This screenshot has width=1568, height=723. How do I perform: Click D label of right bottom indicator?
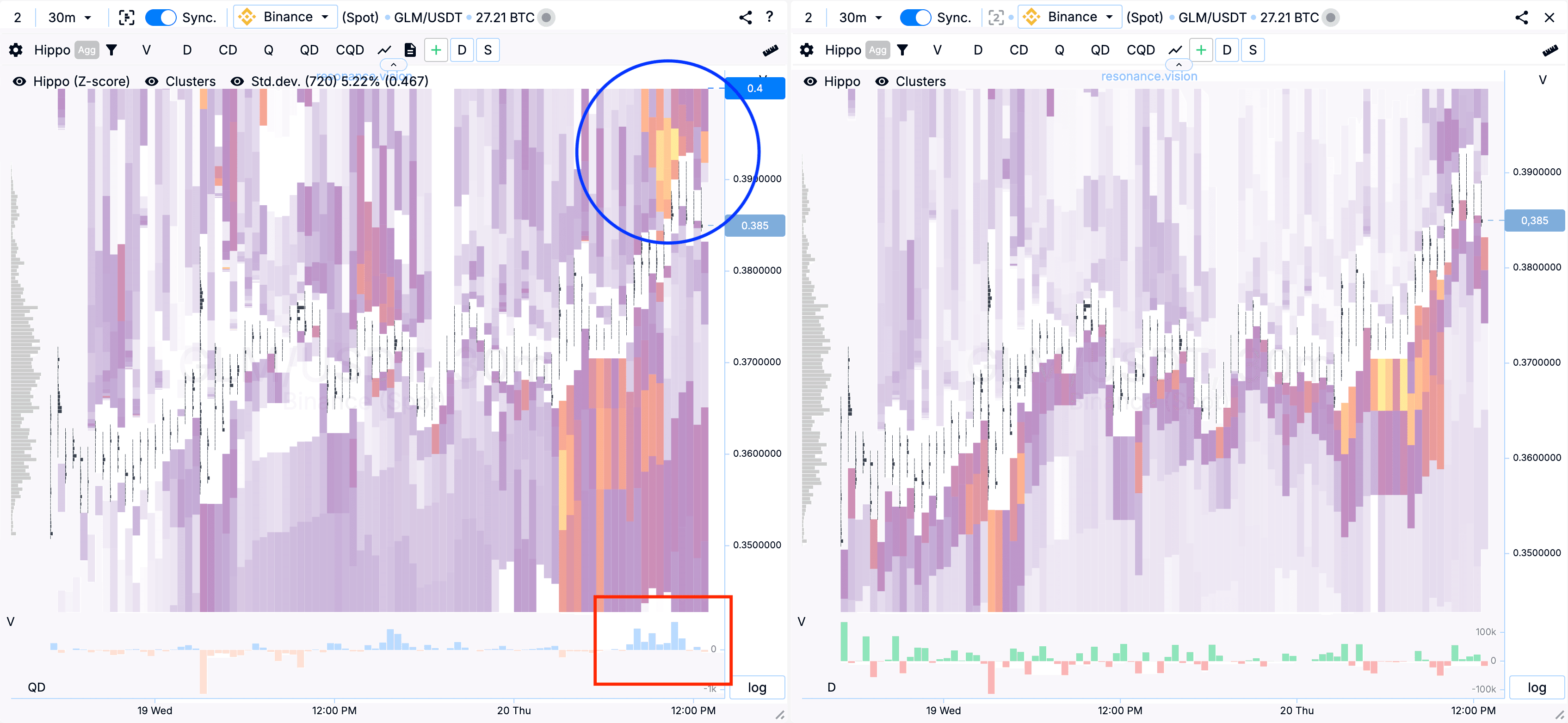point(832,687)
